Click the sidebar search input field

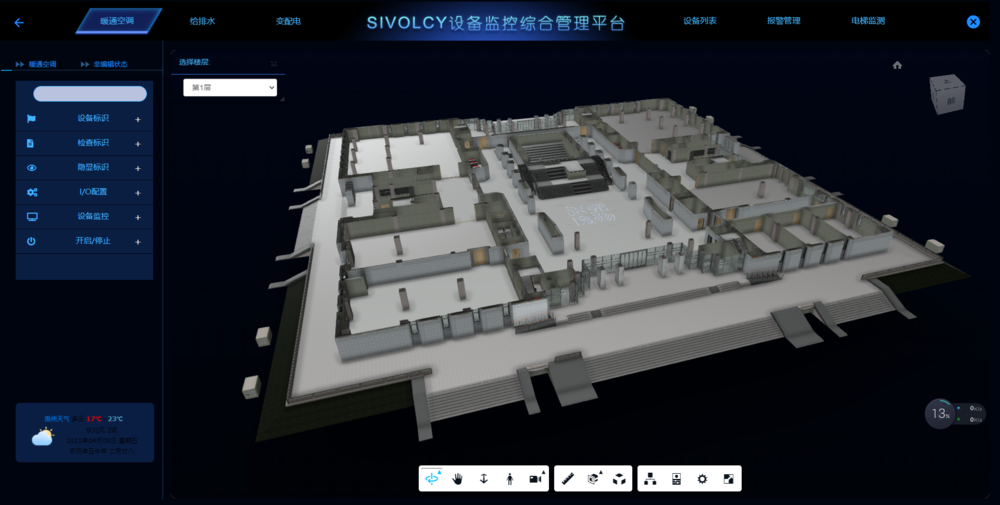(x=90, y=94)
